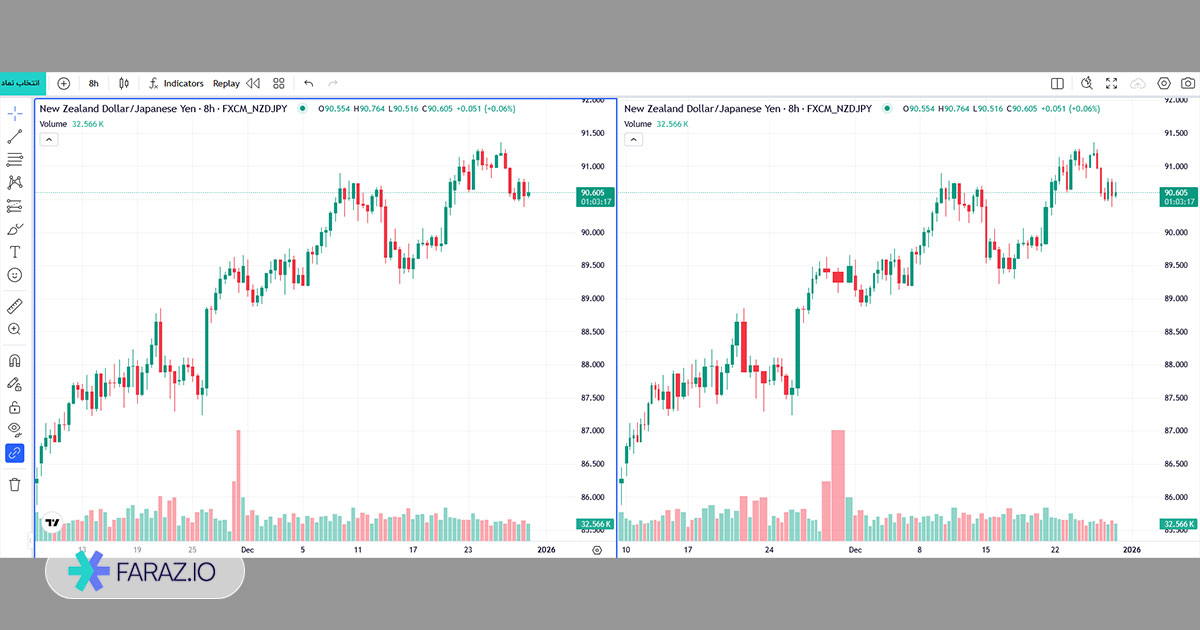Viewport: 1200px width, 630px height.
Task: Select the ruler measure tool
Action: point(15,306)
